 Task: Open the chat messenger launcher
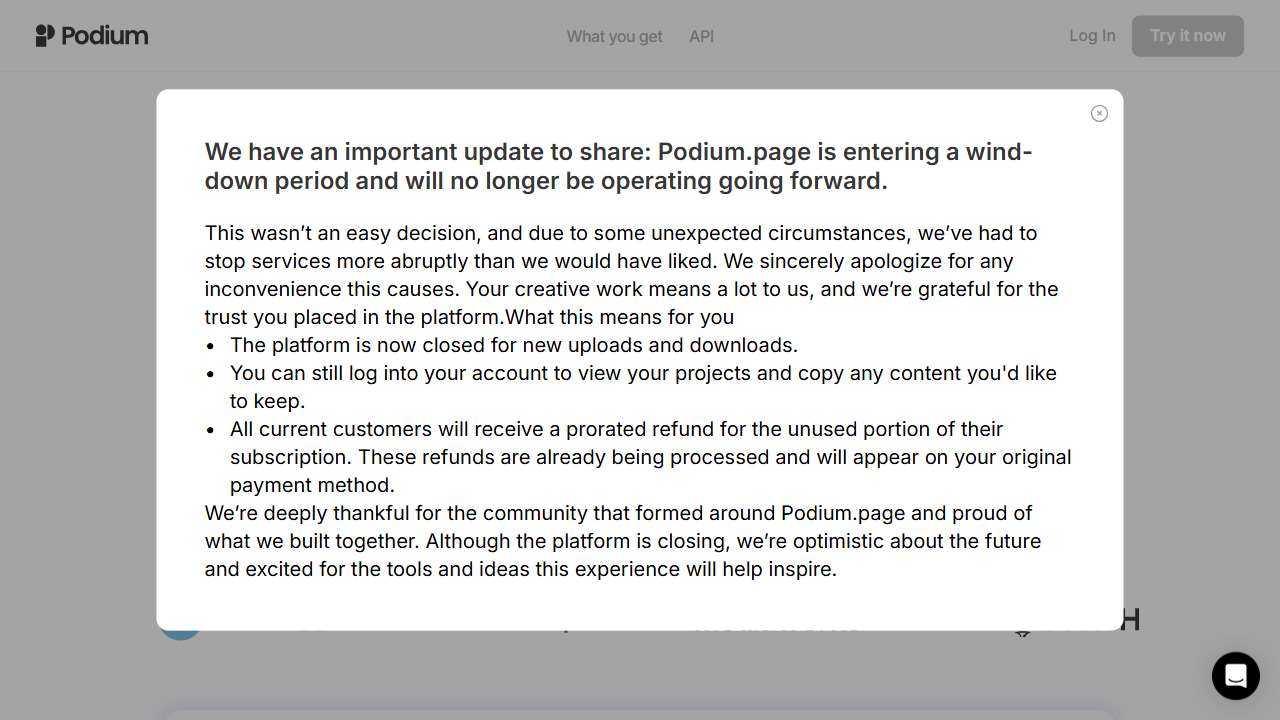coord(1235,676)
